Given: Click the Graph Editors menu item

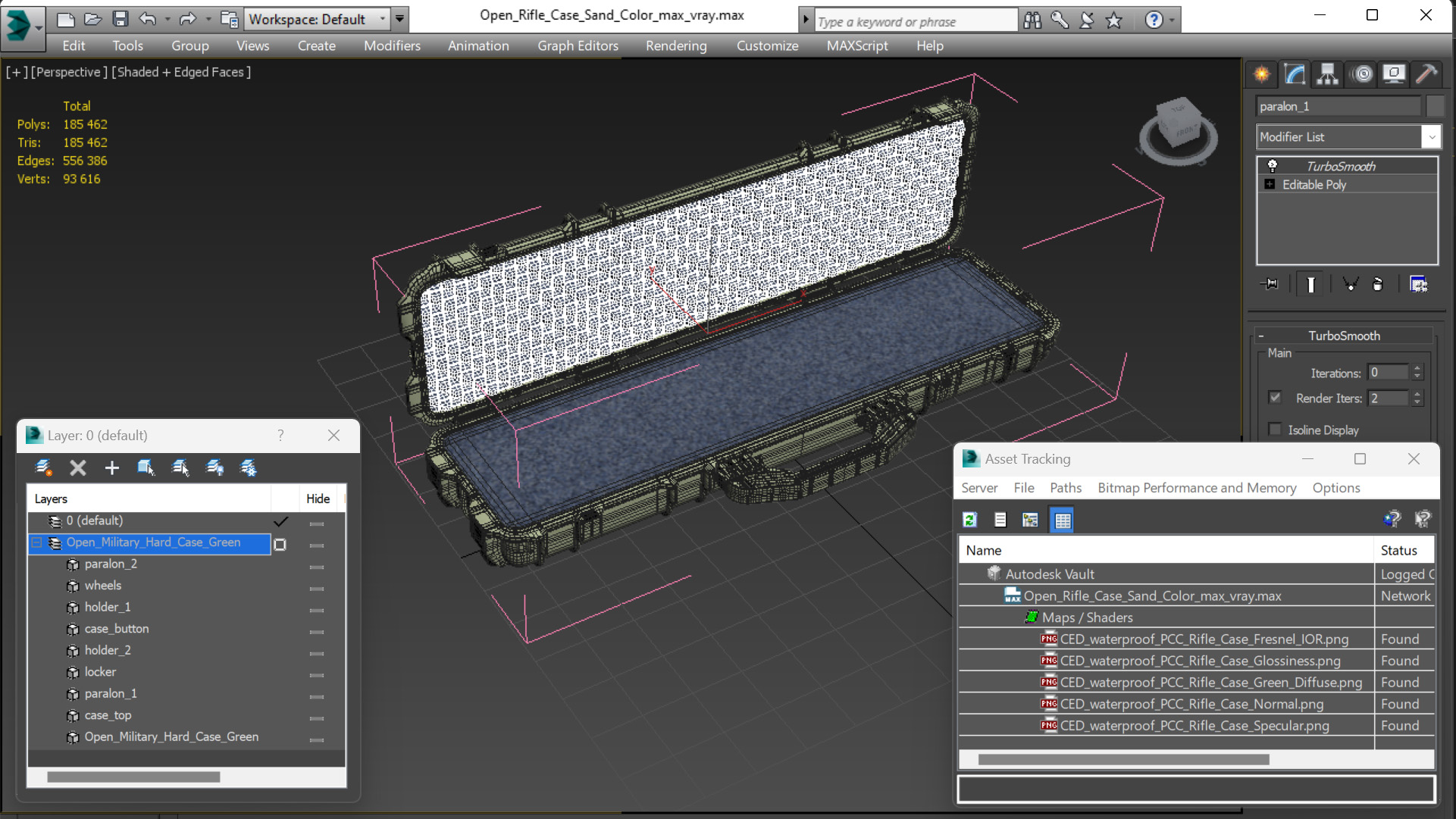Looking at the screenshot, I should tap(577, 45).
